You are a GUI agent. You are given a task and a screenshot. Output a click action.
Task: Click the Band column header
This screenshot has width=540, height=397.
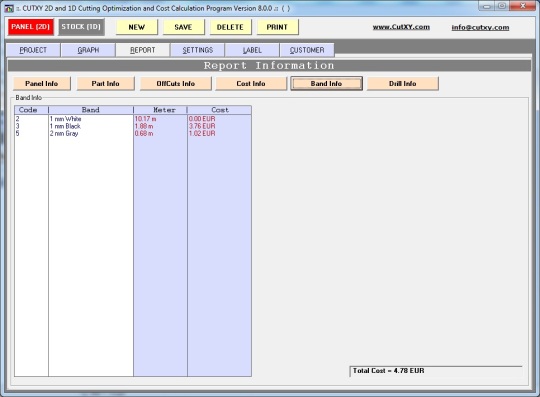[91, 110]
